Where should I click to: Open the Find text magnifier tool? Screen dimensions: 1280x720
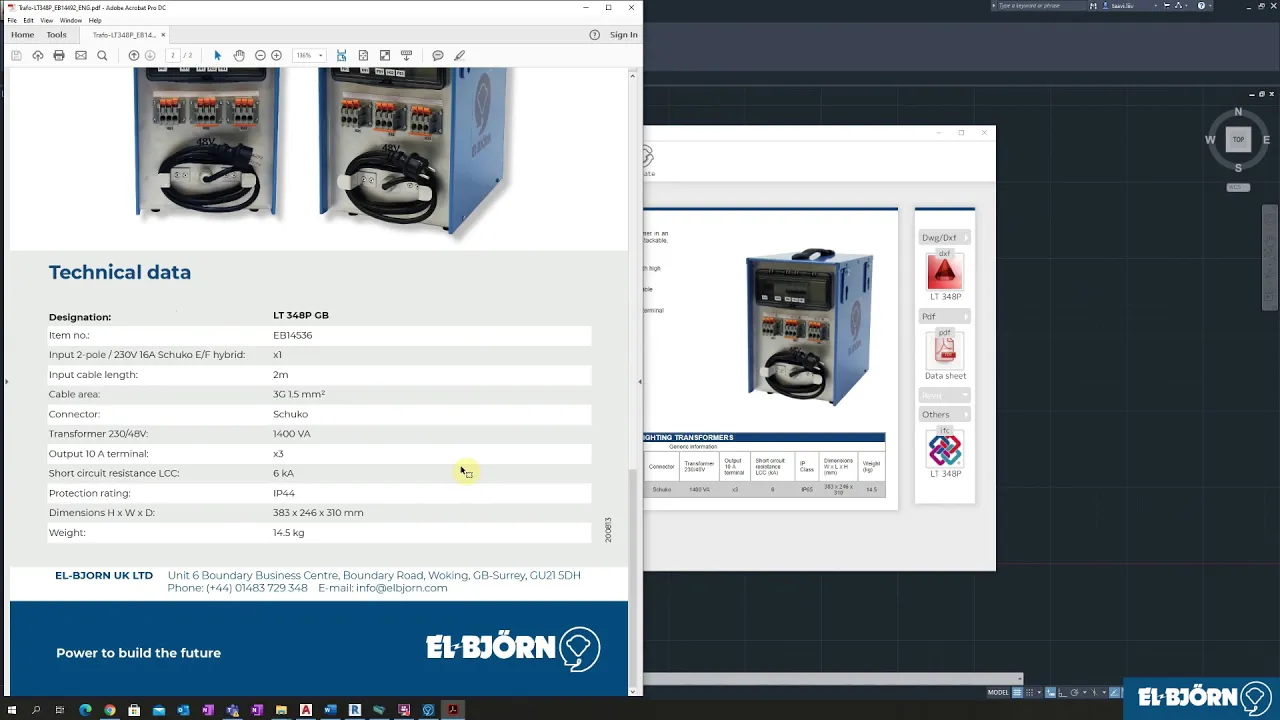tap(102, 56)
